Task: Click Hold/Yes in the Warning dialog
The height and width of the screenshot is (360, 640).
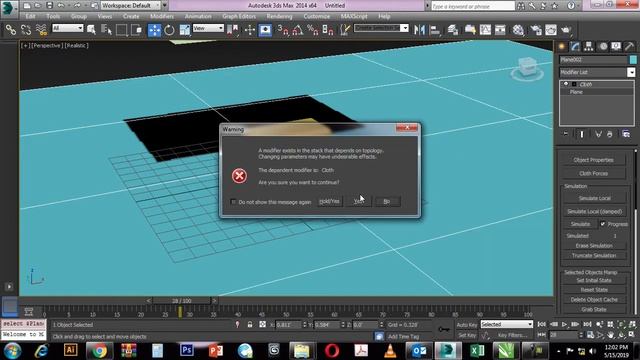Action: 329,202
